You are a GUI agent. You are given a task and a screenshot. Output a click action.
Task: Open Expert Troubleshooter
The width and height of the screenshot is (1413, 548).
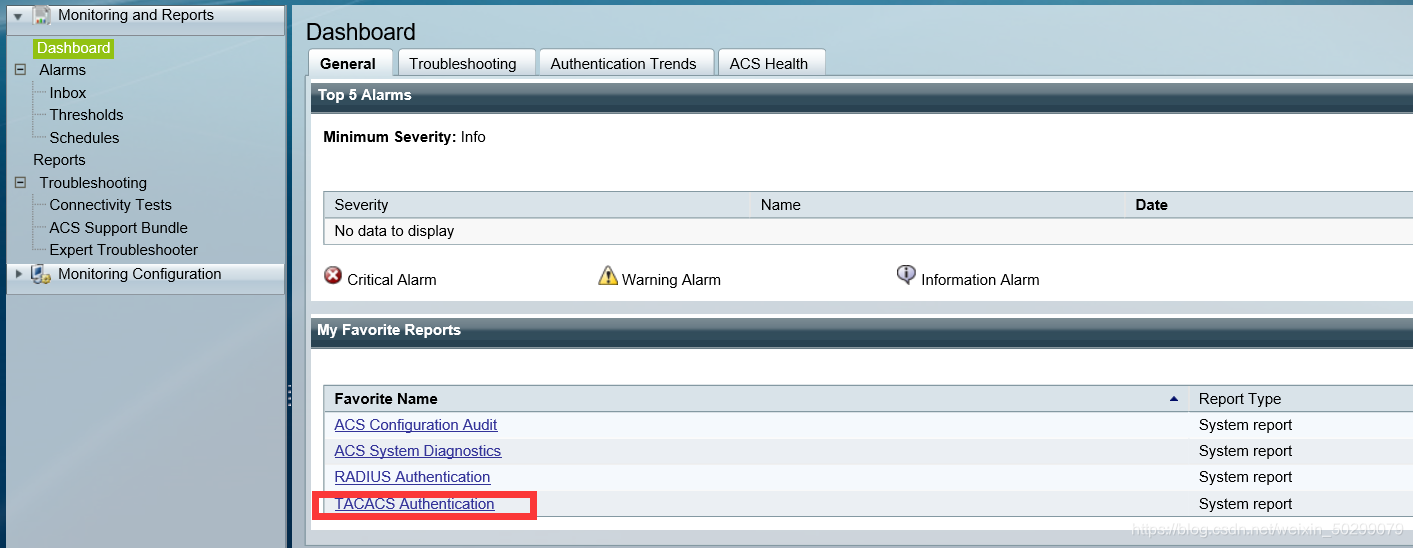click(x=123, y=250)
